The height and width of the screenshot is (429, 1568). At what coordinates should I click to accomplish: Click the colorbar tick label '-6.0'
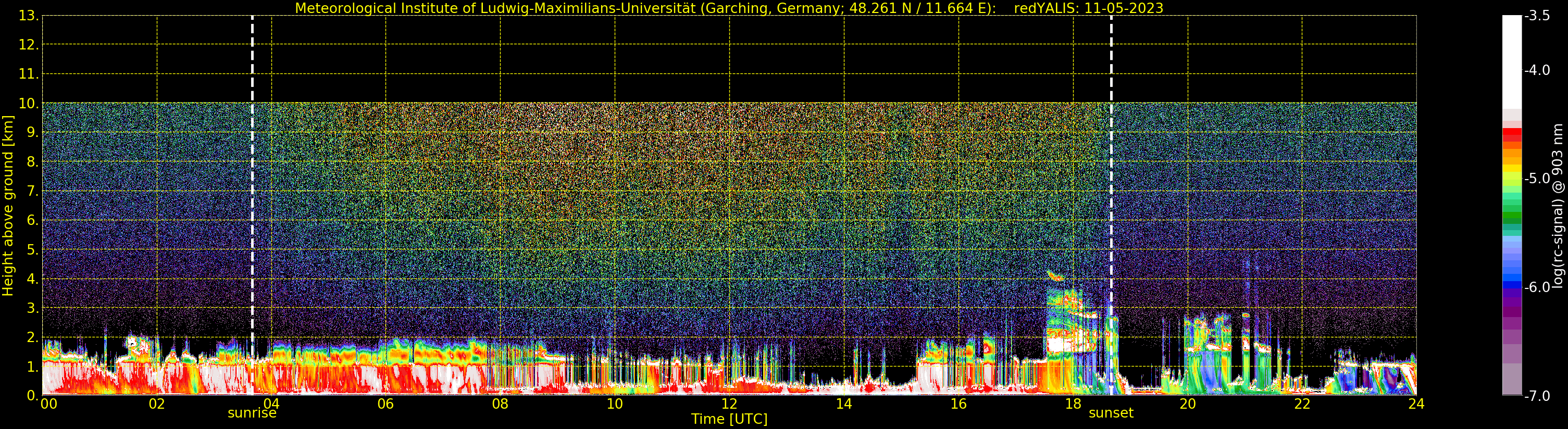(1537, 287)
